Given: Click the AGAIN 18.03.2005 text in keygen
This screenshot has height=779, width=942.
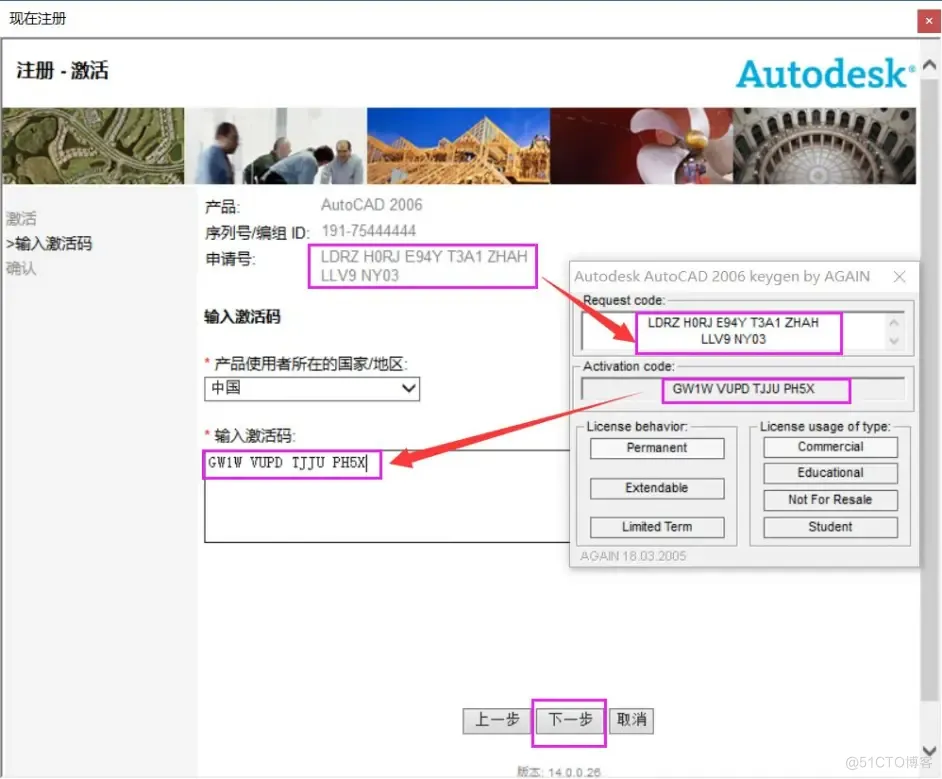Looking at the screenshot, I should point(633,556).
